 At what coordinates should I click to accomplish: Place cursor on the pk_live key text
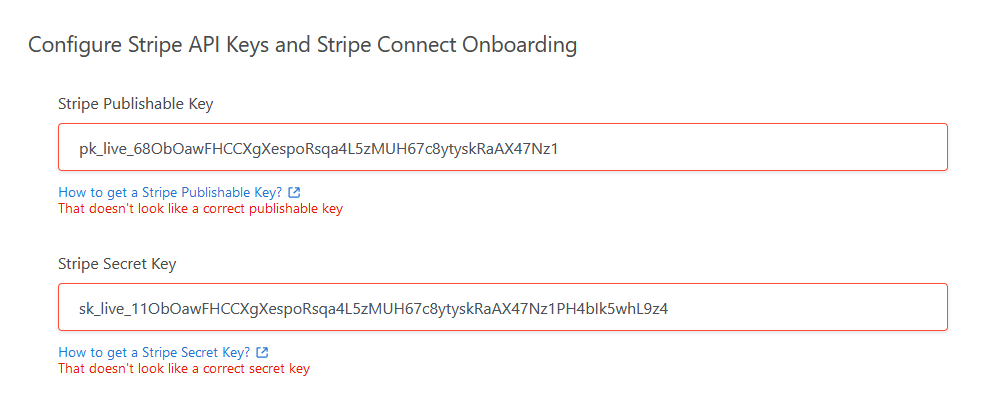click(x=319, y=149)
